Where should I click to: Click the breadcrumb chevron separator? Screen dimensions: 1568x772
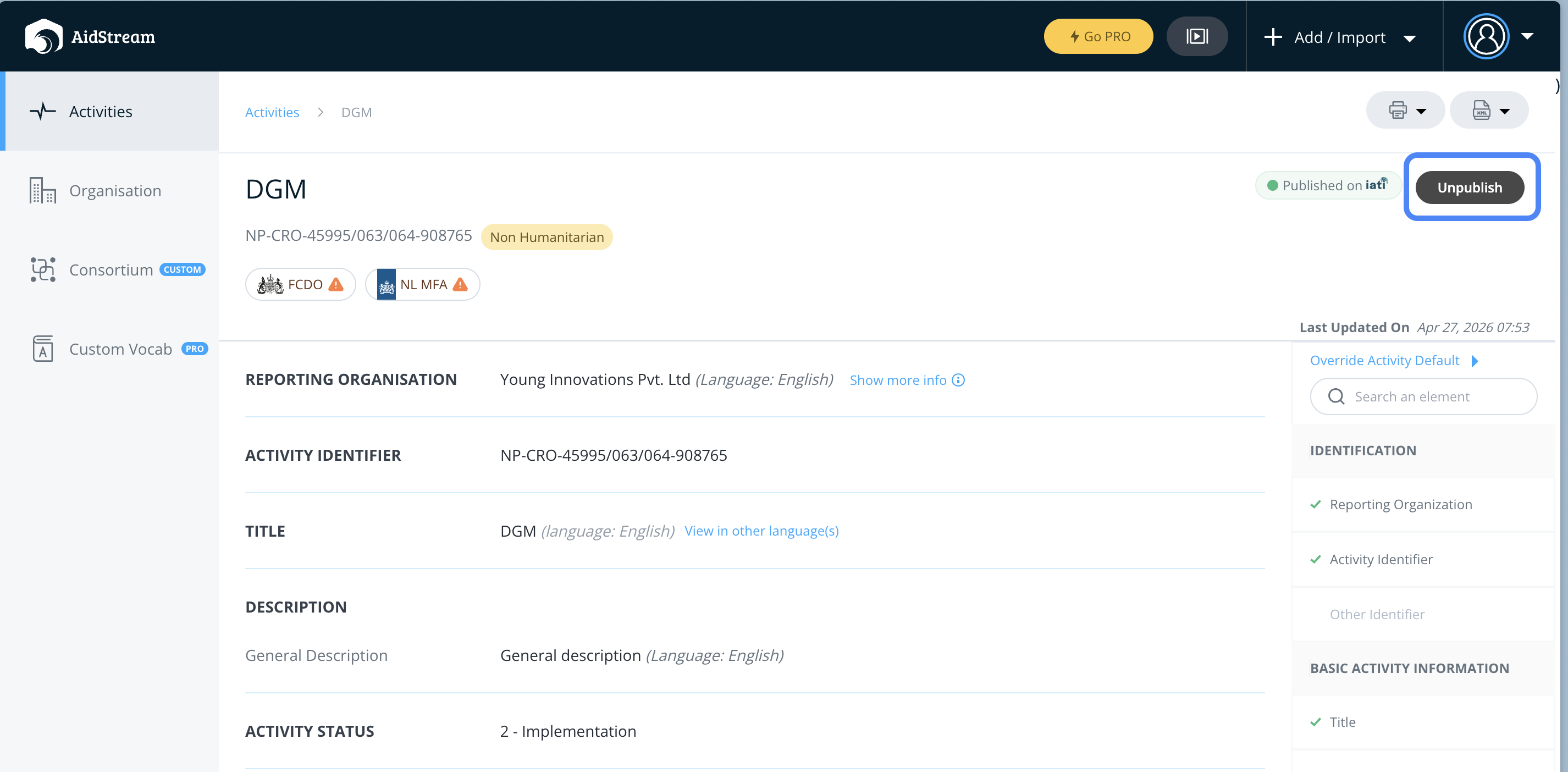[x=320, y=112]
